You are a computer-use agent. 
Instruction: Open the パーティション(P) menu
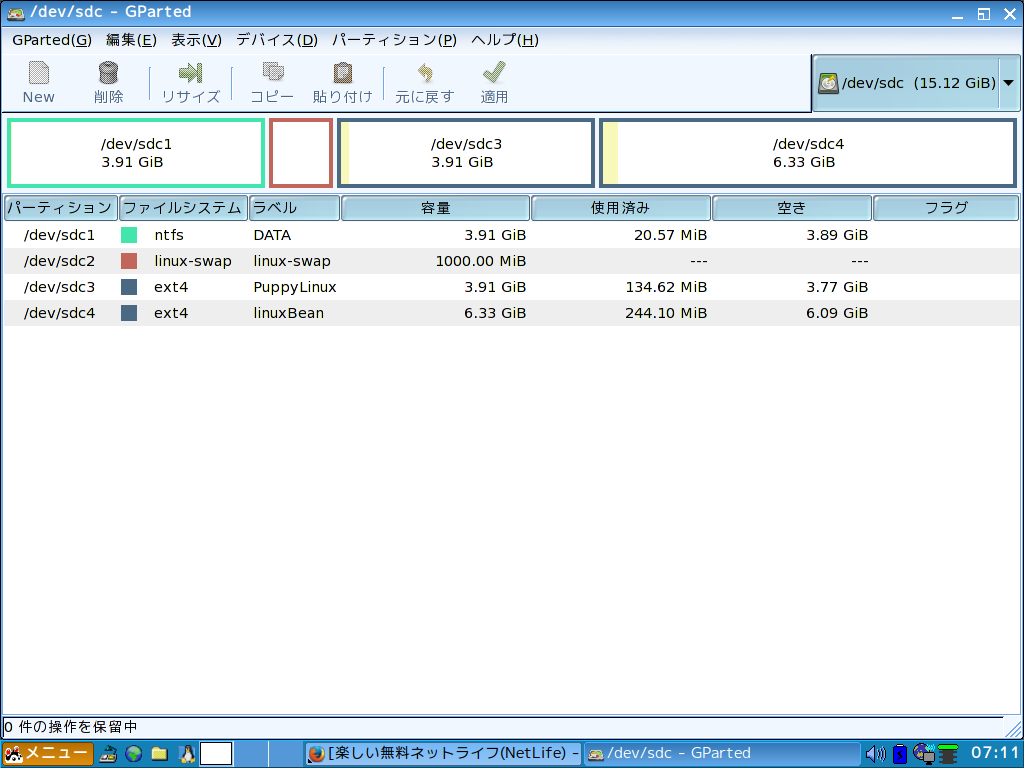tap(394, 40)
